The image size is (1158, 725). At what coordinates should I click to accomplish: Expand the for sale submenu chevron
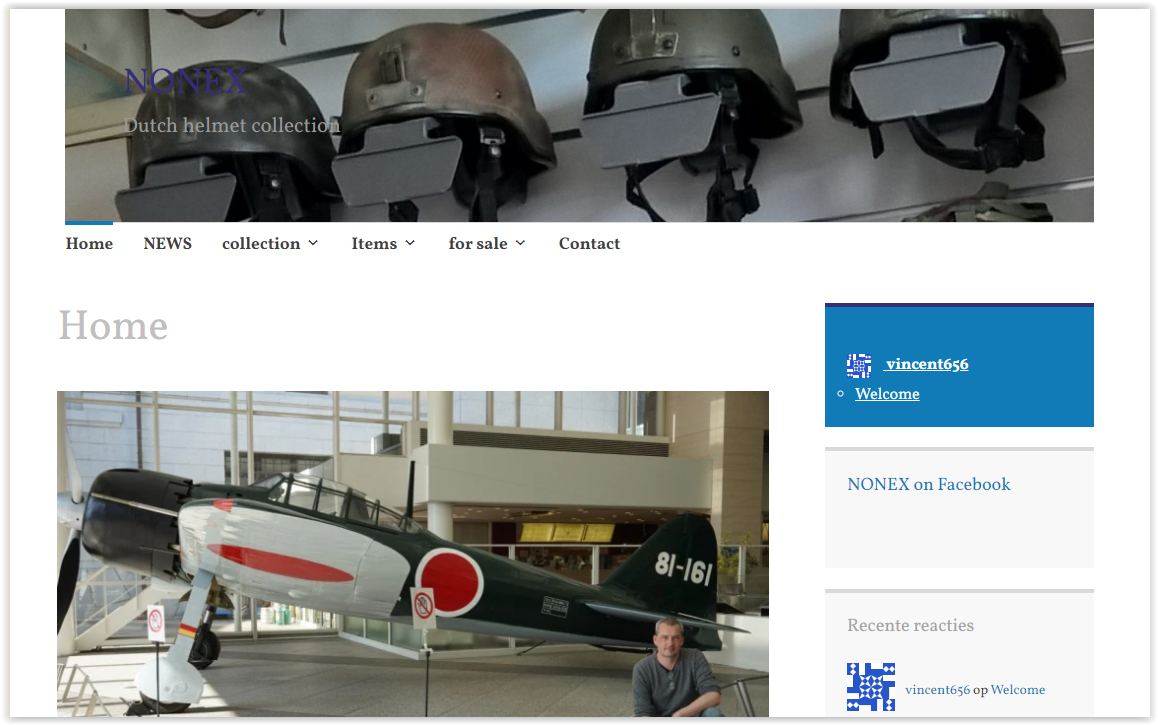click(521, 243)
